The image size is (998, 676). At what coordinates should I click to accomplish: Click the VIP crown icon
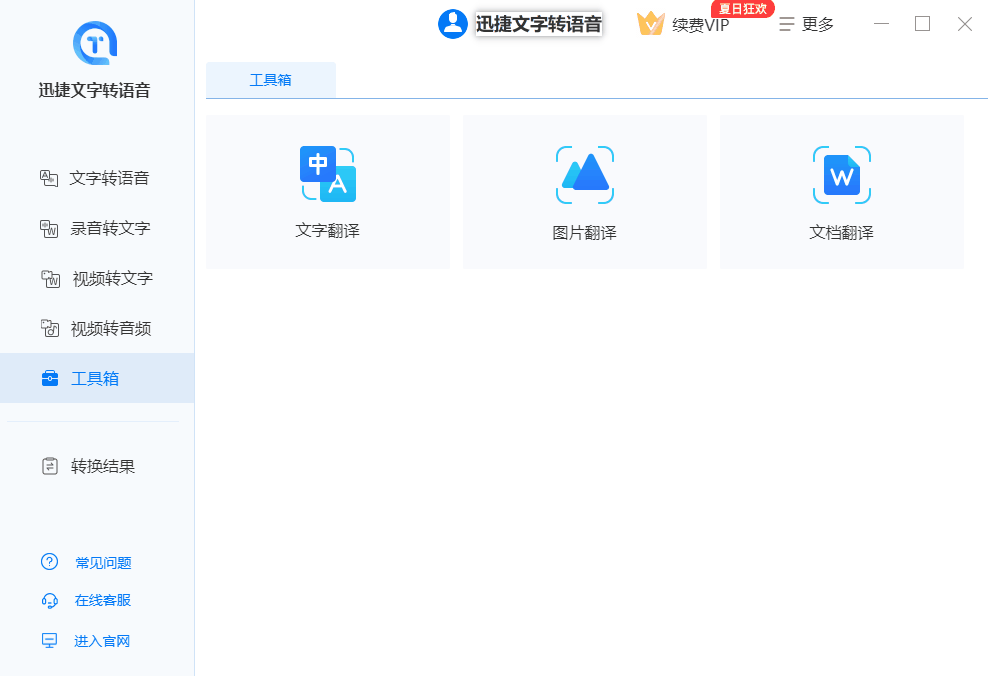pos(650,24)
